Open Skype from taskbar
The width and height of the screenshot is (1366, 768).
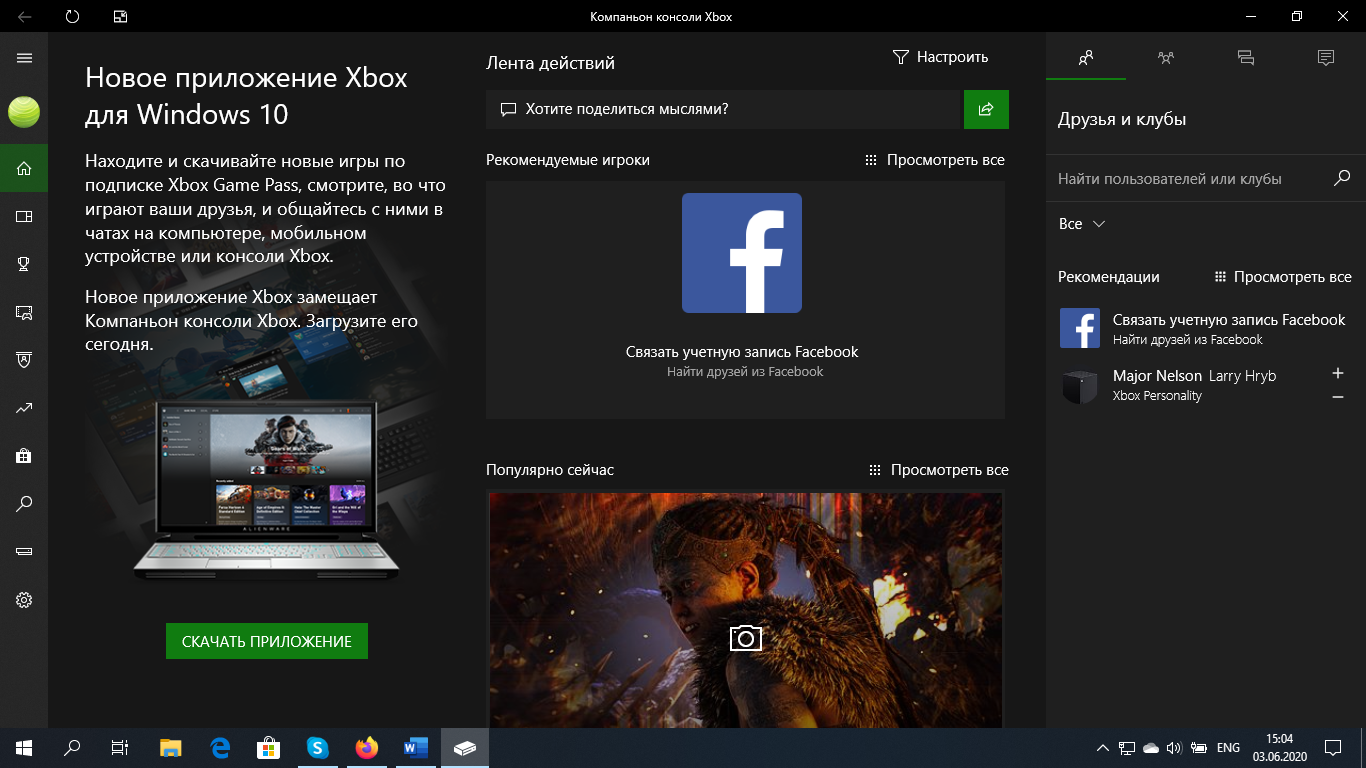[318, 747]
